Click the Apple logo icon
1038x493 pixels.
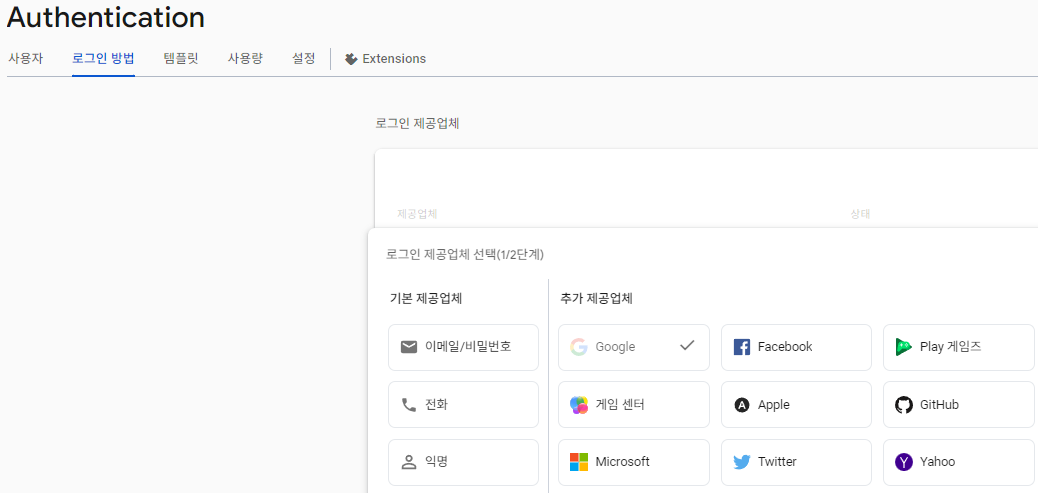(741, 404)
